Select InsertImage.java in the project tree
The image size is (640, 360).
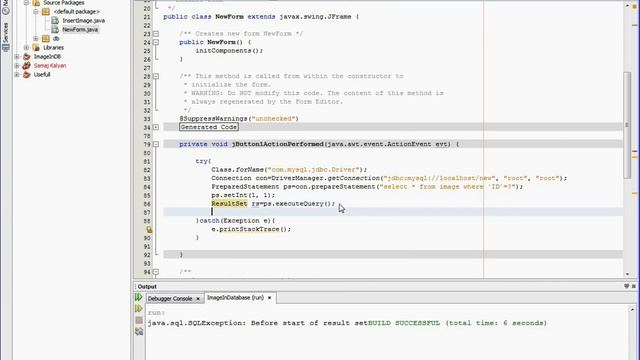click(x=83, y=20)
